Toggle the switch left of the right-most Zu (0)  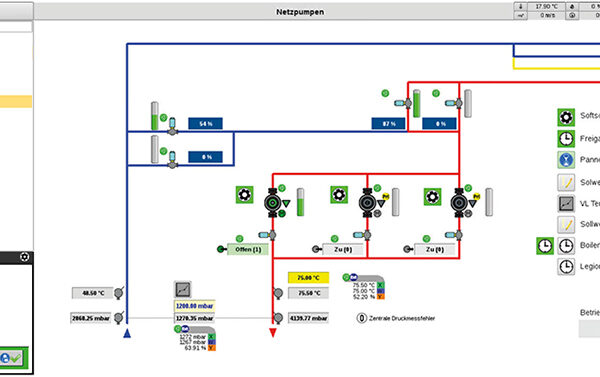pyautogui.click(x=408, y=249)
